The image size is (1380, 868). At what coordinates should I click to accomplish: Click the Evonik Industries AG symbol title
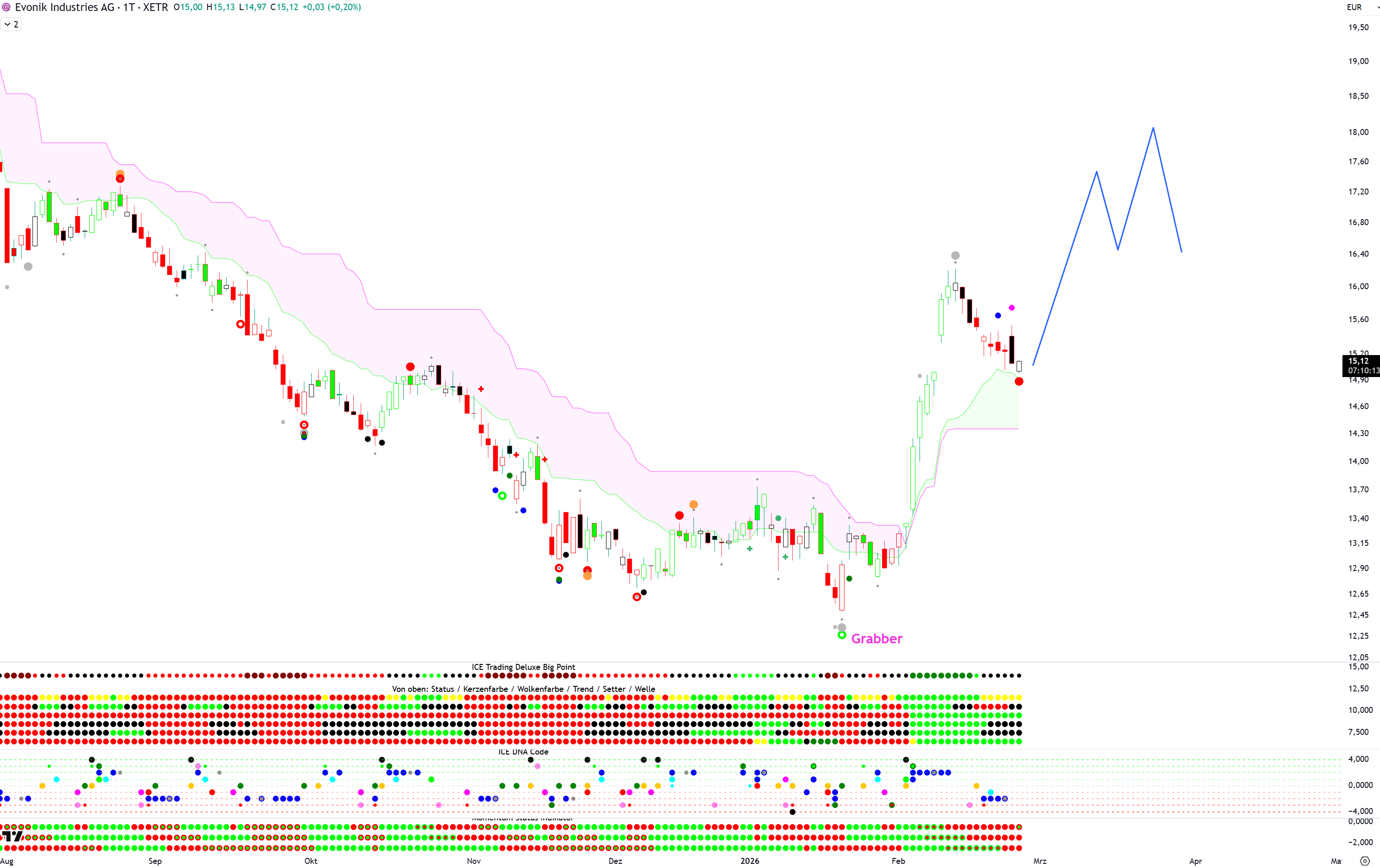pos(64,7)
